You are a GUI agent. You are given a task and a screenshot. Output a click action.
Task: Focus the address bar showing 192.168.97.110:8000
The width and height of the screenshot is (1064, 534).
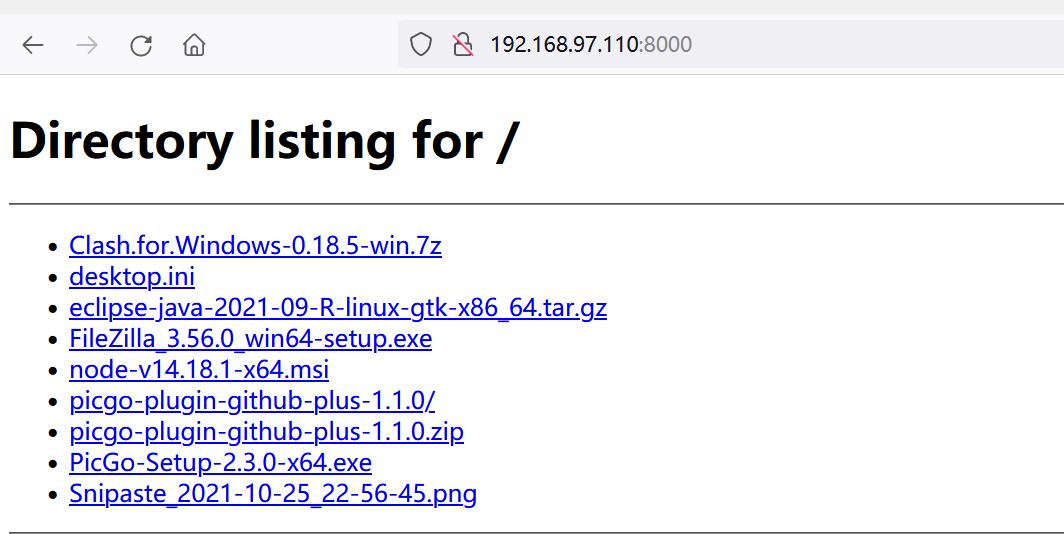700,44
